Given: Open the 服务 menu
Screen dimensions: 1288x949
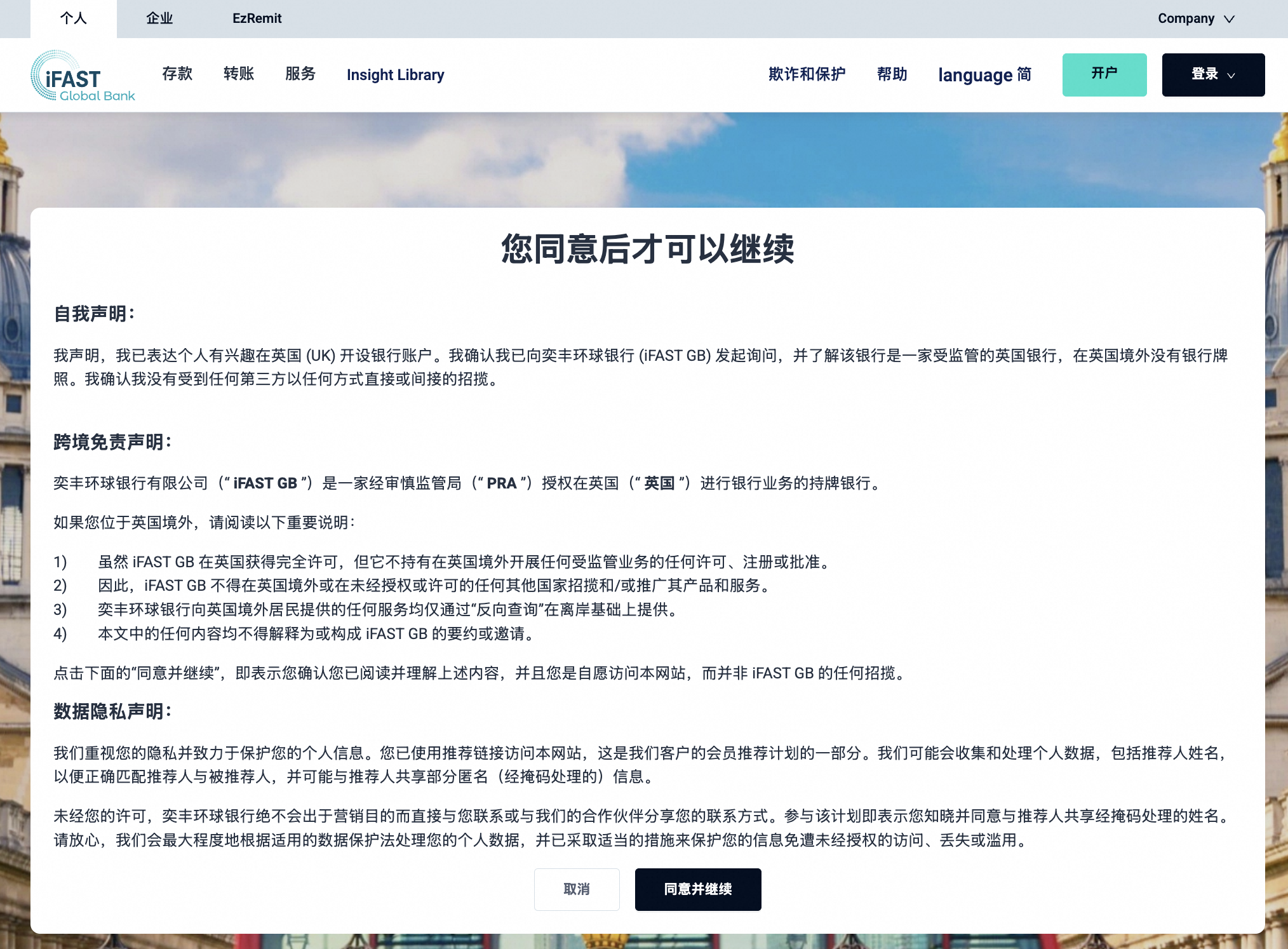Looking at the screenshot, I should 300,74.
